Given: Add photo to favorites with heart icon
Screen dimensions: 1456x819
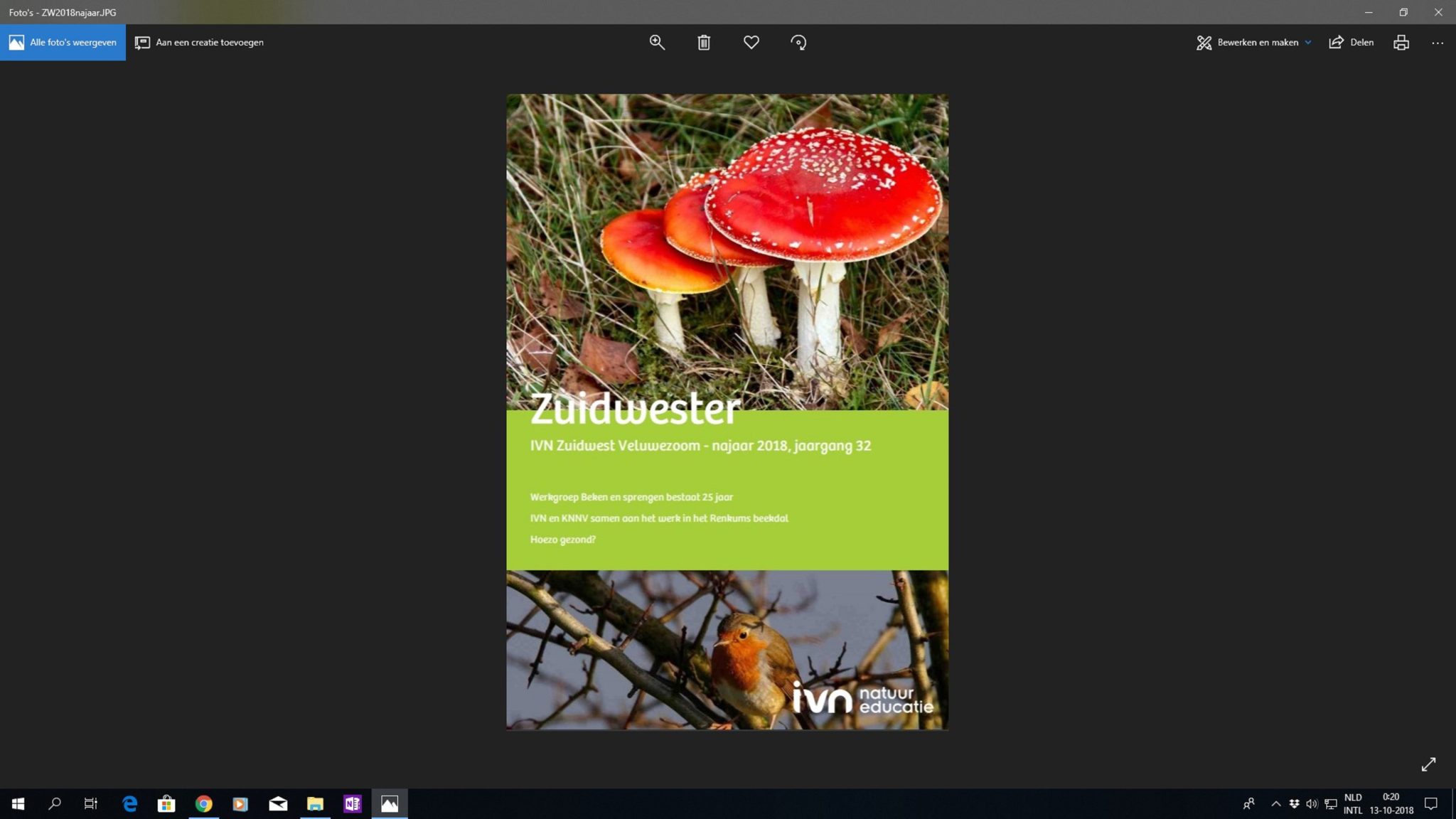Looking at the screenshot, I should pyautogui.click(x=751, y=43).
